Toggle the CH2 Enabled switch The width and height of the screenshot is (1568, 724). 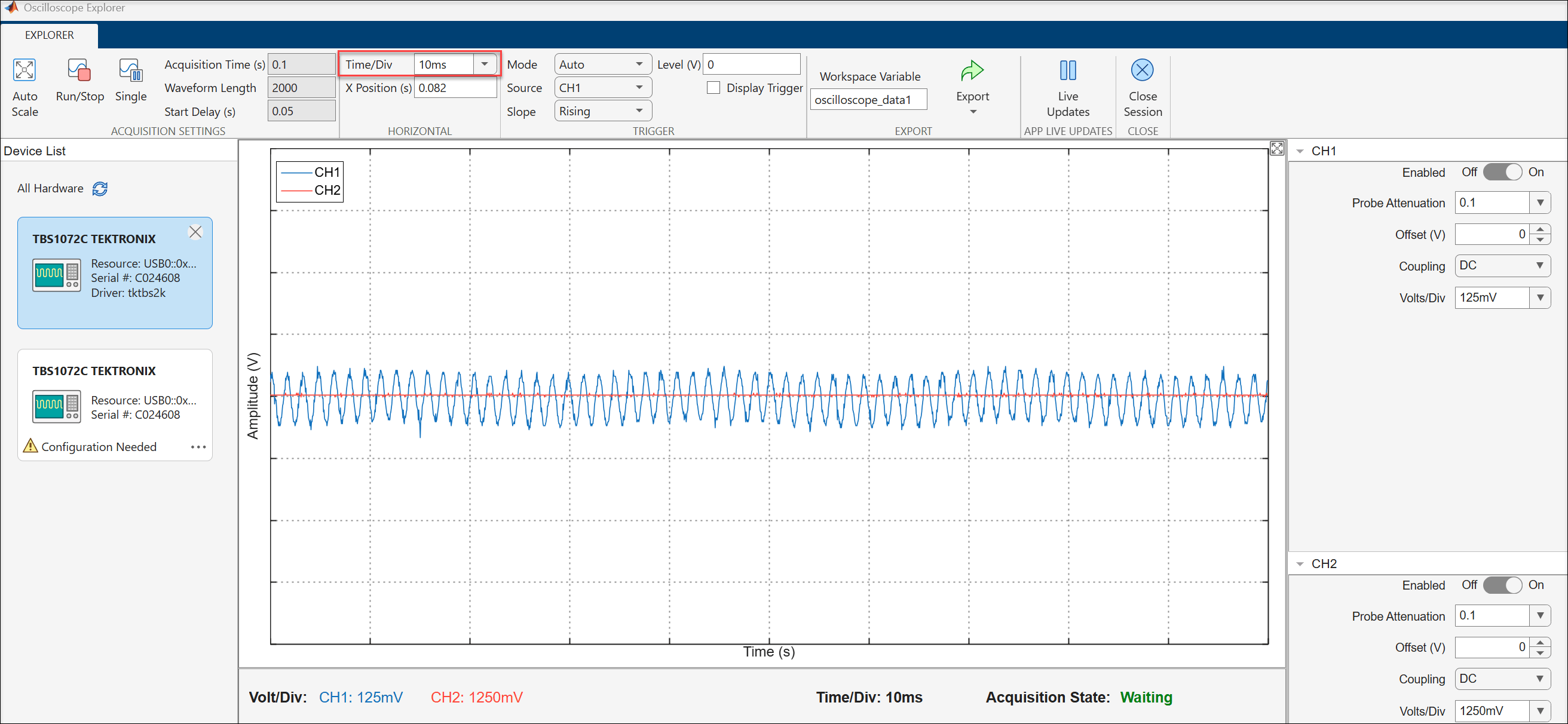click(x=1502, y=585)
